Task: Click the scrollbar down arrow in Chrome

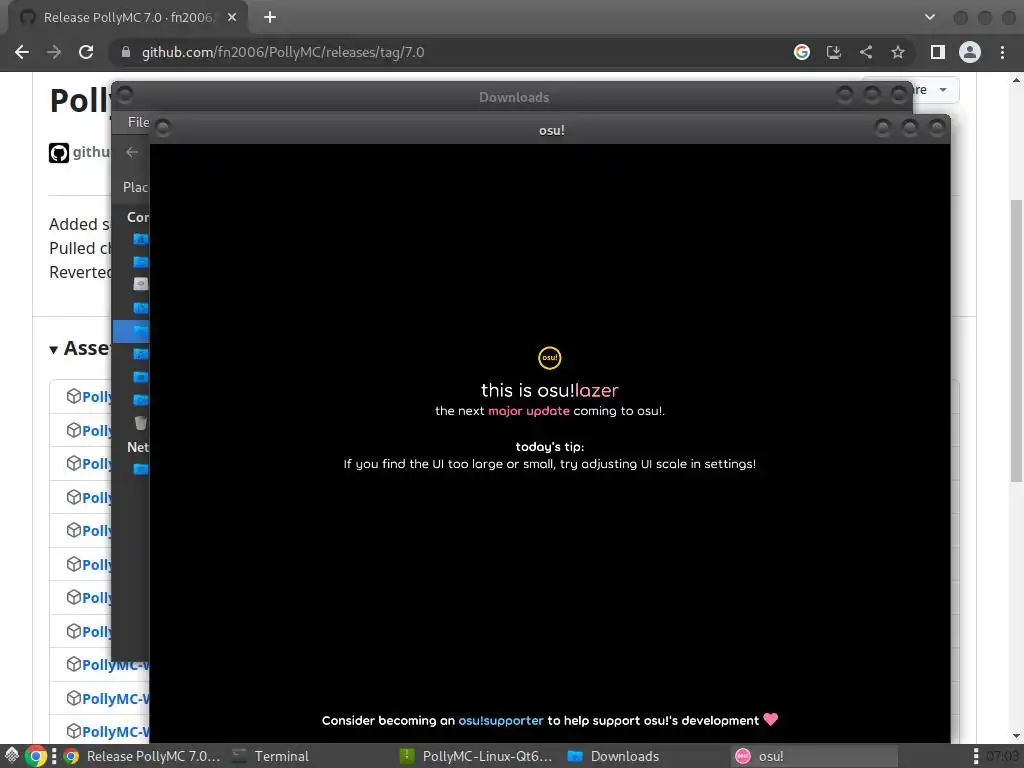Action: tap(1016, 735)
